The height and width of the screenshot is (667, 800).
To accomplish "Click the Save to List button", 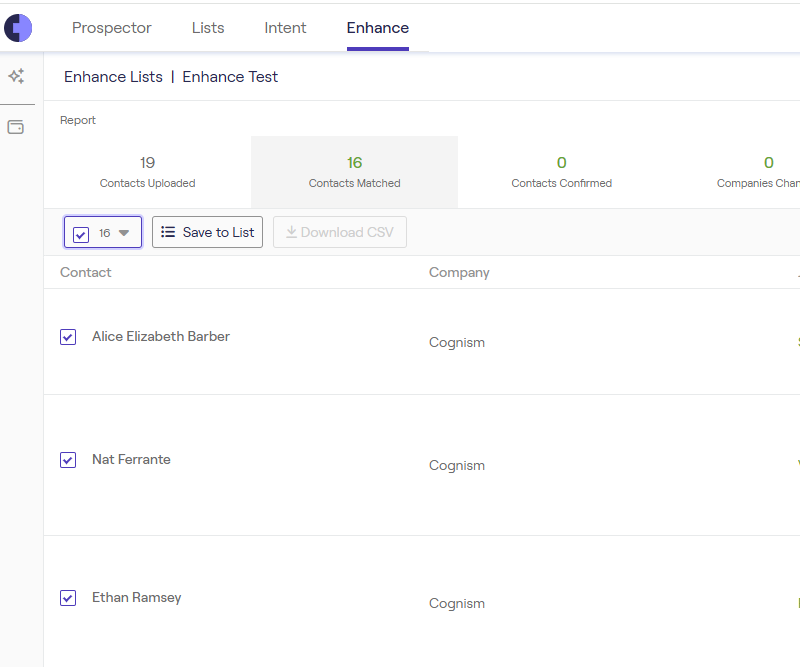I will pos(207,232).
